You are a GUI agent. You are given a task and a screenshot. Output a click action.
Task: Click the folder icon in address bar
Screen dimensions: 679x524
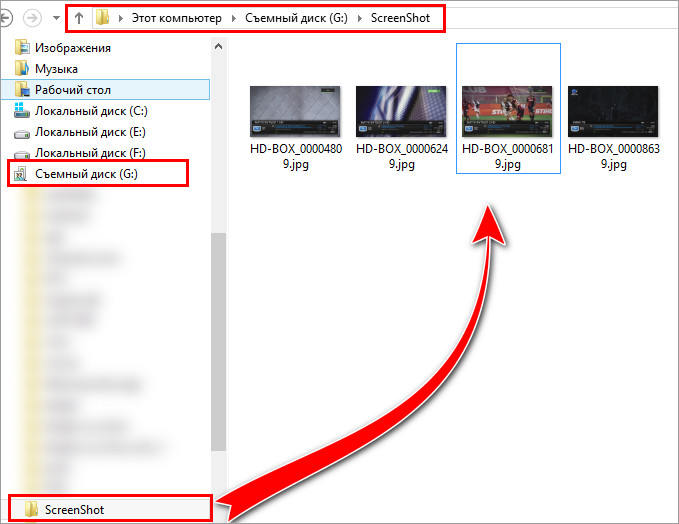(102, 18)
